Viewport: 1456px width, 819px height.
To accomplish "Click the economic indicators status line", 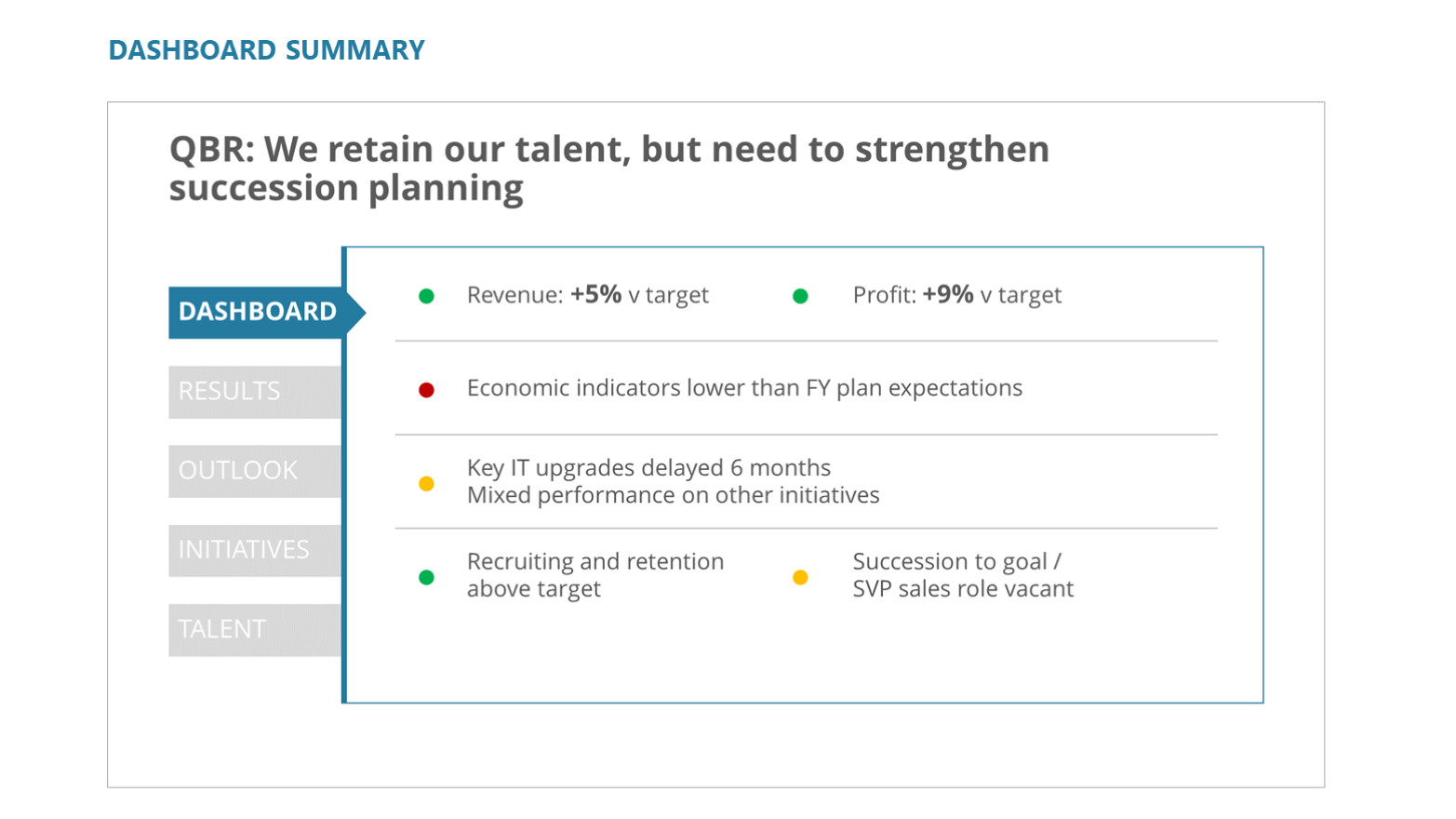I will (744, 388).
